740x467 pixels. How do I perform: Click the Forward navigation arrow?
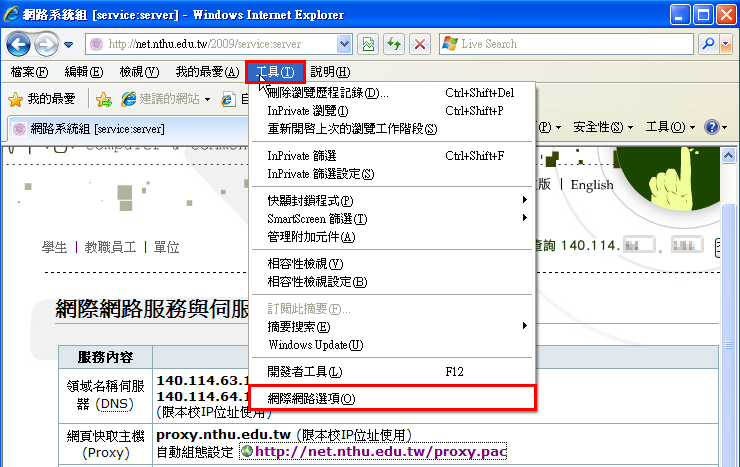pyautogui.click(x=46, y=44)
